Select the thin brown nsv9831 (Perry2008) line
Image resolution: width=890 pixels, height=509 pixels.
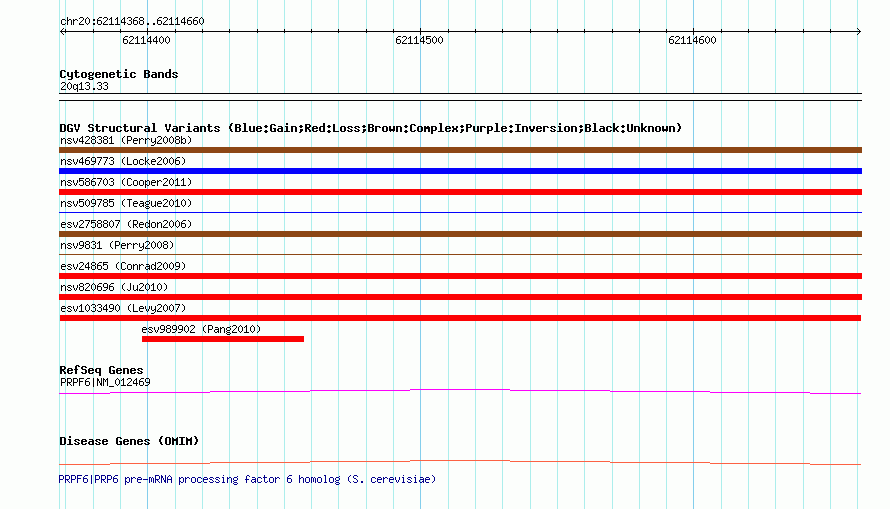click(x=460, y=255)
